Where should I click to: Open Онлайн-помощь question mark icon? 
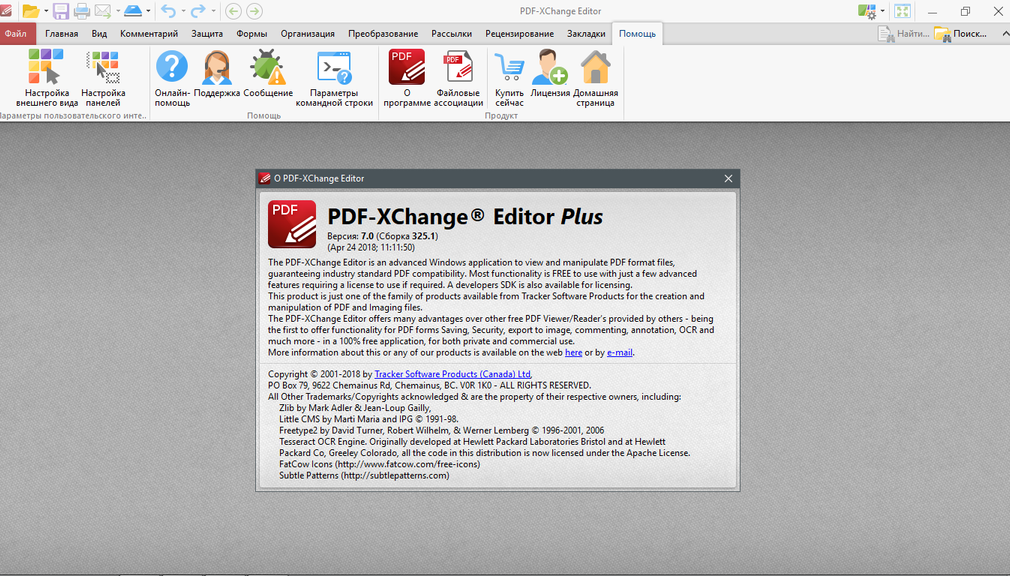[x=172, y=77]
